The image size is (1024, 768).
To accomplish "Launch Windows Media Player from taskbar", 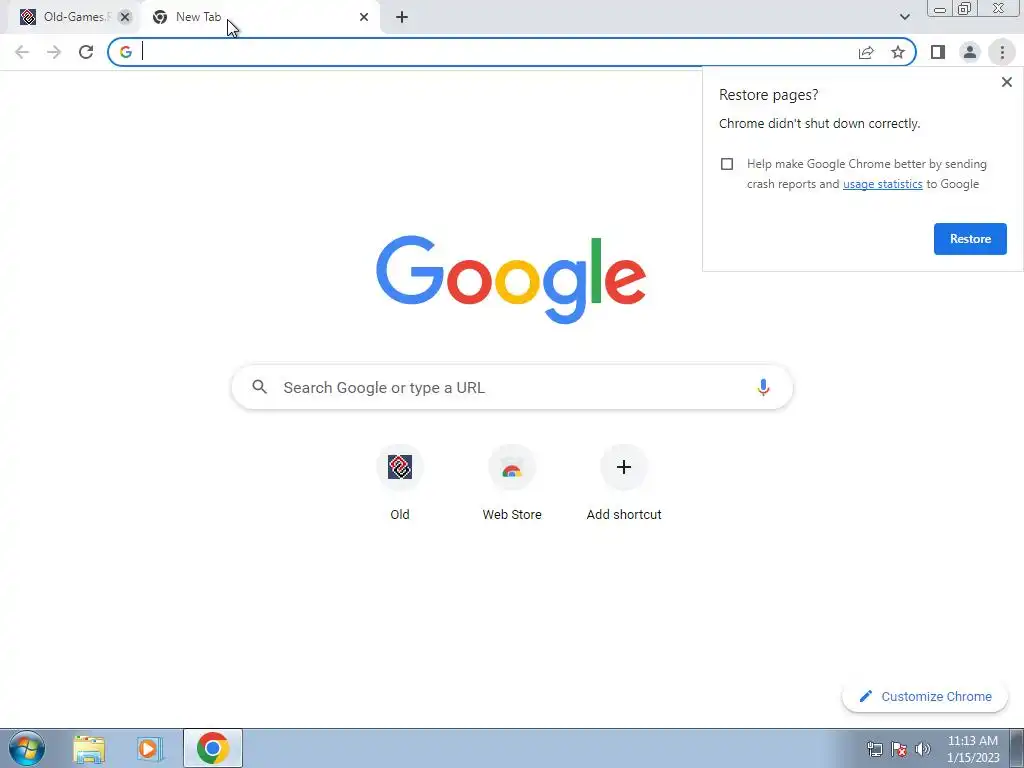I will point(149,749).
